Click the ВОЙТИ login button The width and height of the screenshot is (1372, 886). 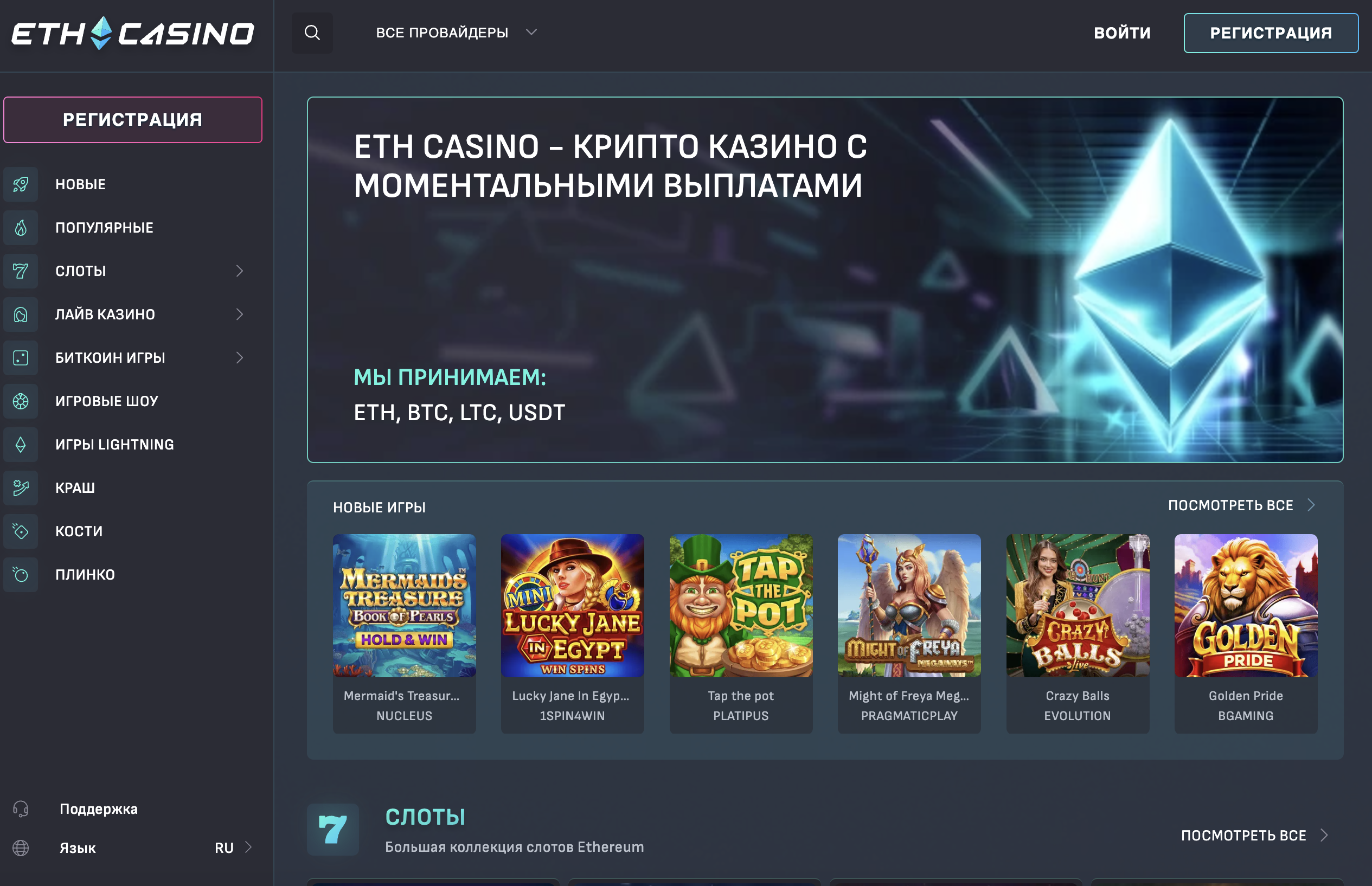tap(1123, 33)
